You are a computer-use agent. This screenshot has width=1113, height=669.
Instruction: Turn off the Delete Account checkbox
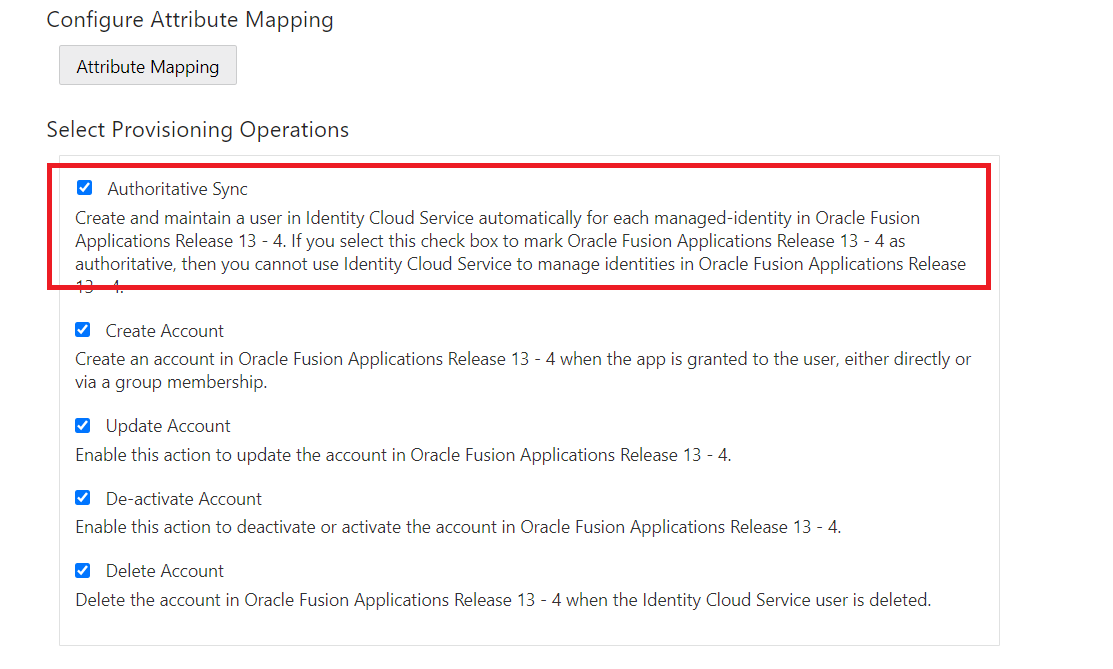coord(83,570)
